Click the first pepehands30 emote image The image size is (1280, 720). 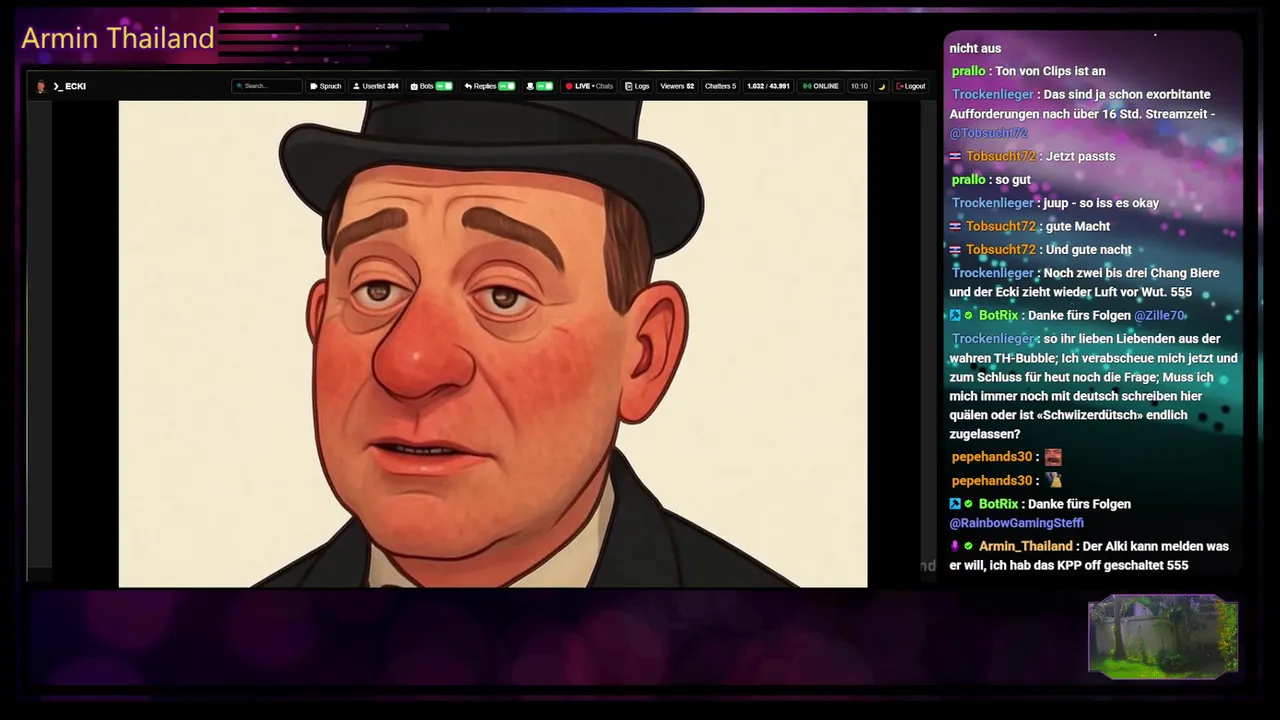point(1053,457)
